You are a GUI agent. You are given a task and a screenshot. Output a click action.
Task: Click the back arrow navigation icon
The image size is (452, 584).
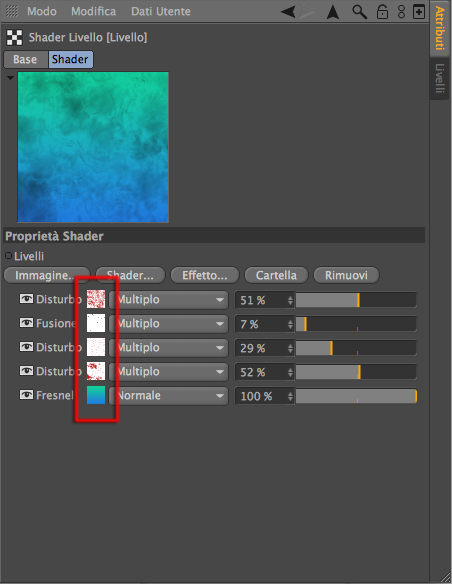(x=288, y=12)
